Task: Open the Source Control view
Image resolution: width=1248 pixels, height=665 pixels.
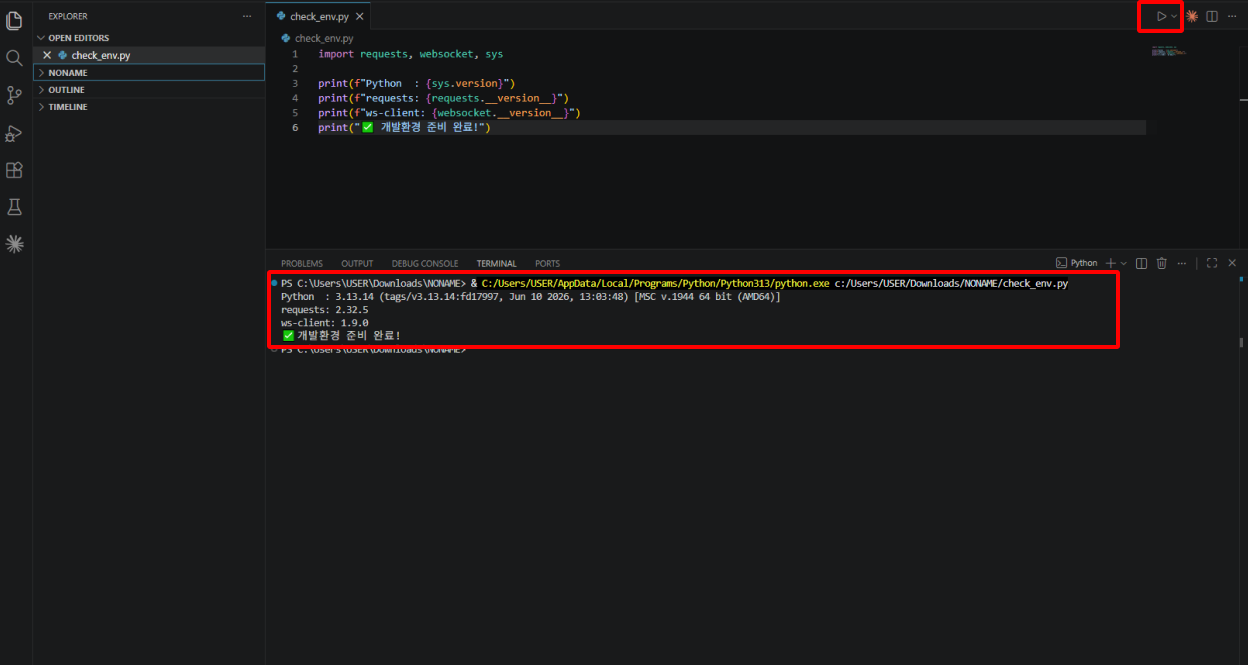Action: 14,95
